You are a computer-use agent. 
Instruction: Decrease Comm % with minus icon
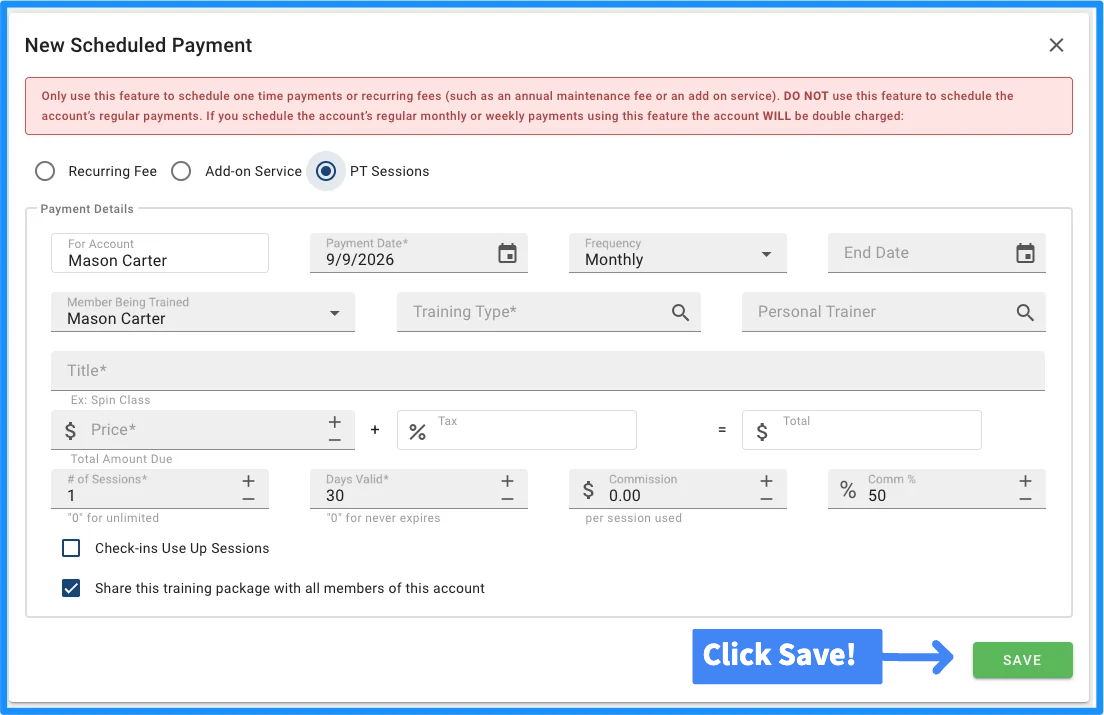click(x=1025, y=499)
